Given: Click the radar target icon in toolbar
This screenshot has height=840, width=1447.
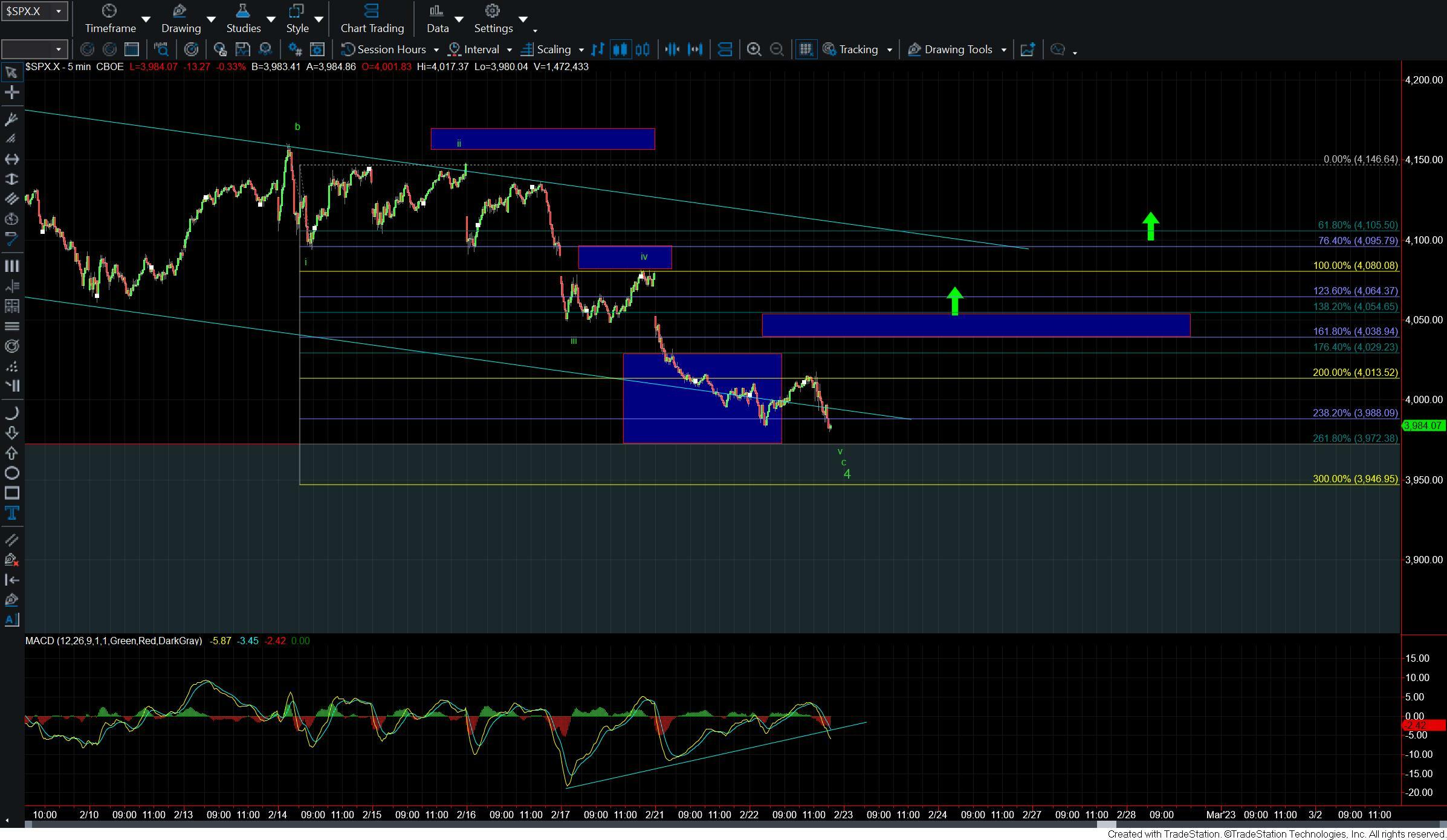Looking at the screenshot, I should pos(191,50).
